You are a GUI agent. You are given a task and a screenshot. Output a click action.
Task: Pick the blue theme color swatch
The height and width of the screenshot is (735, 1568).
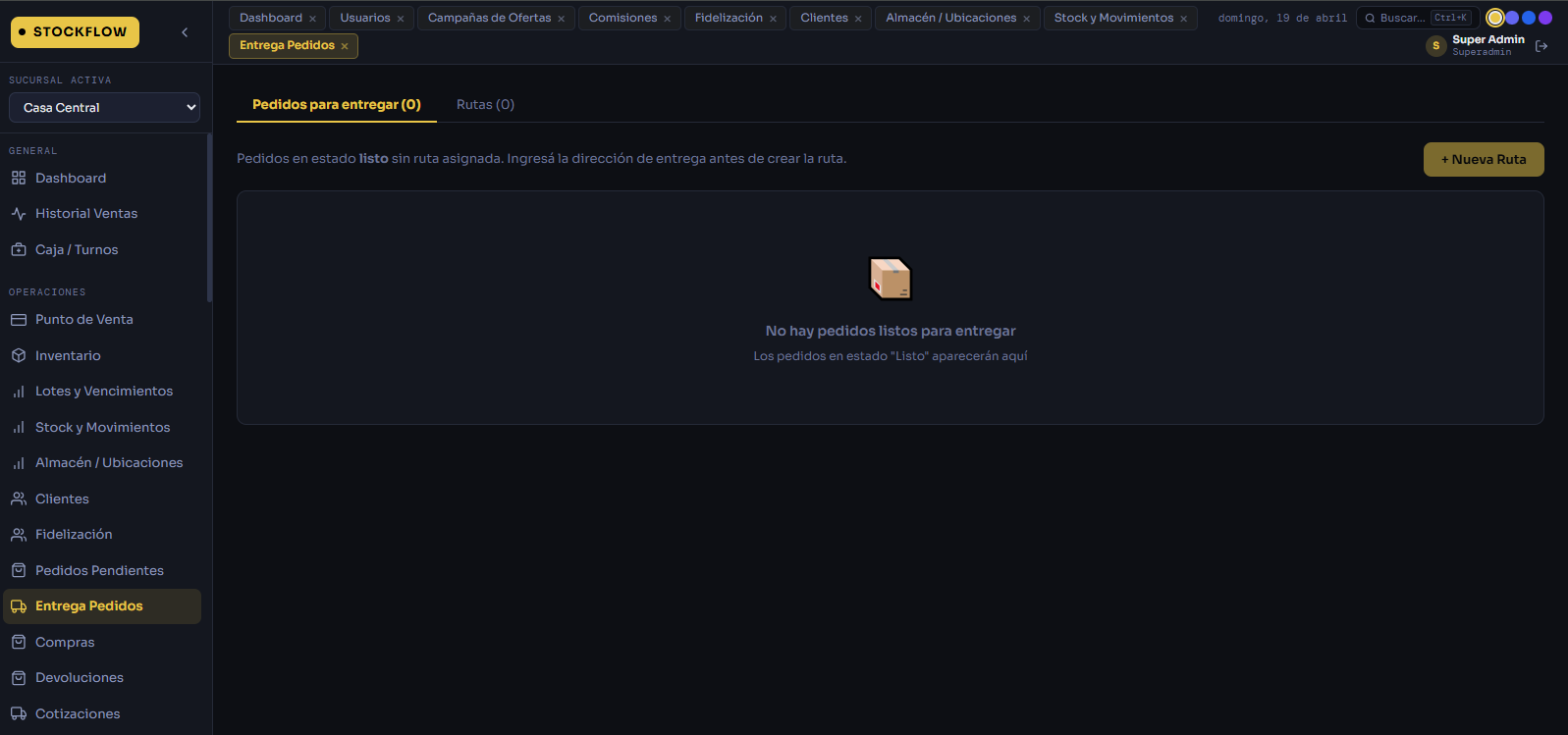[x=1529, y=18]
